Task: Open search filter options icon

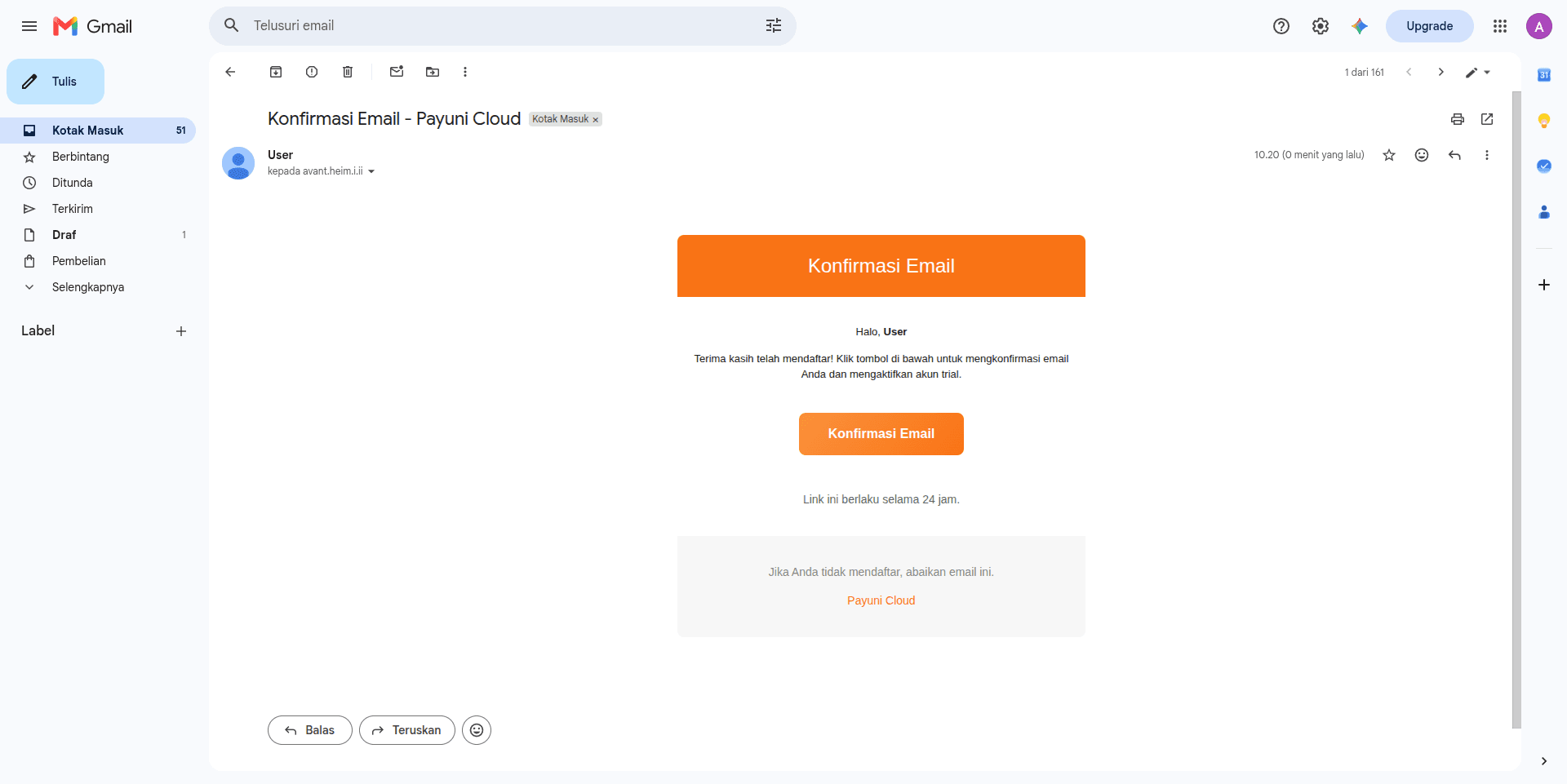Action: click(x=774, y=25)
